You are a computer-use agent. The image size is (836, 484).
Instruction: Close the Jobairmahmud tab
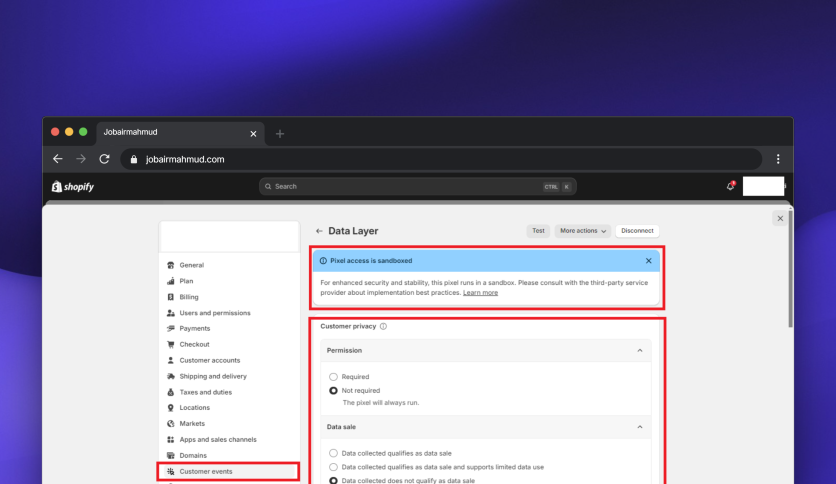tap(253, 134)
